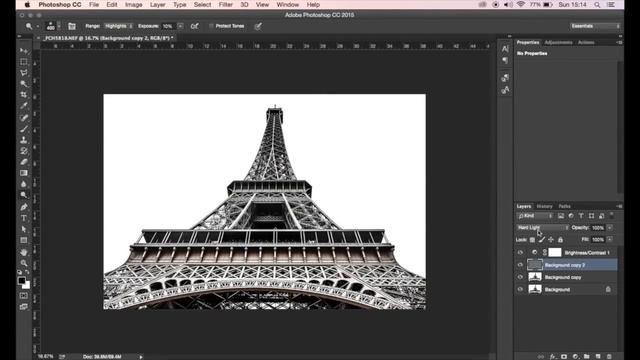Select the Lasso tool
This screenshot has height=360, width=640.
24,73
